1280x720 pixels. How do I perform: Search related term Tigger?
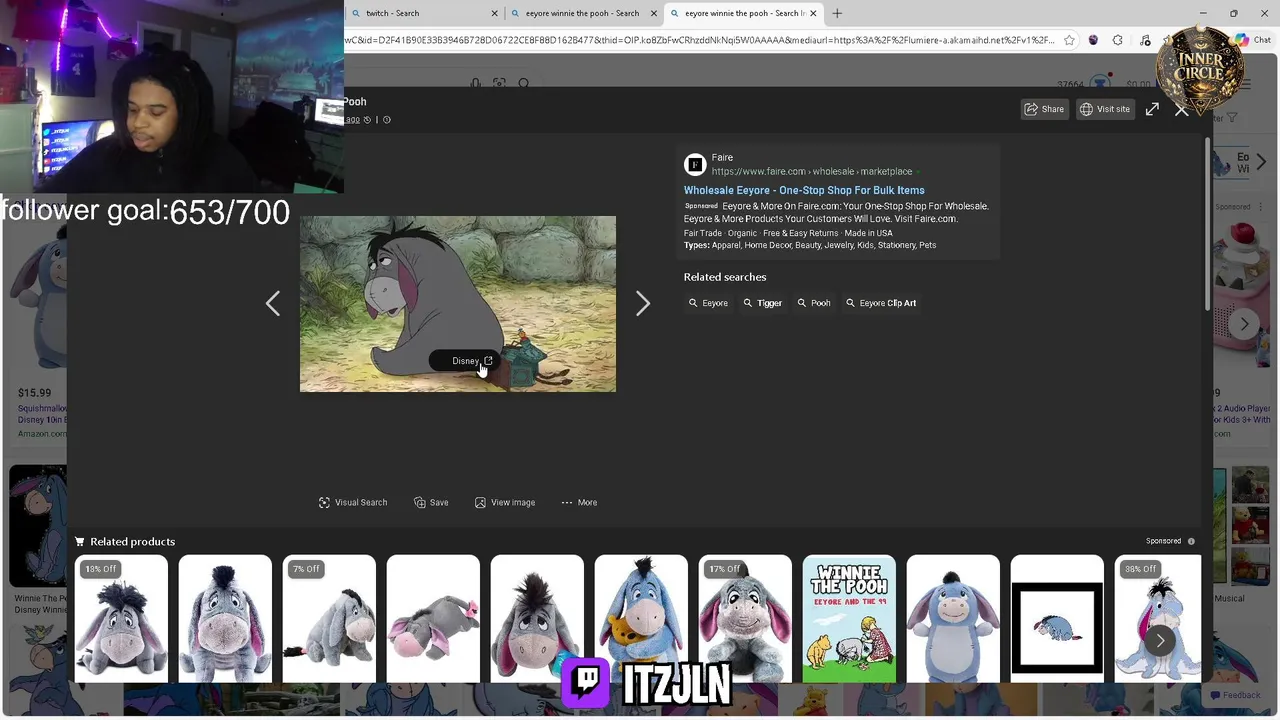pyautogui.click(x=763, y=303)
